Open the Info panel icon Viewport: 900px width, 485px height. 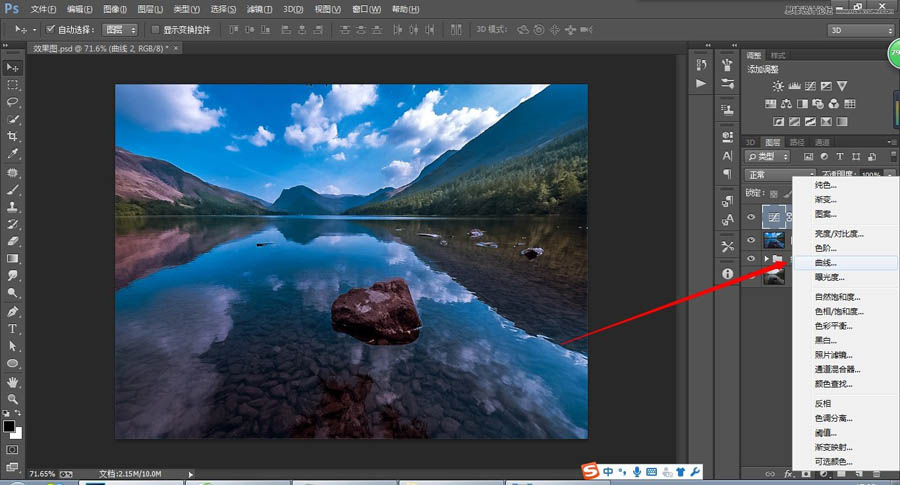pyautogui.click(x=727, y=274)
